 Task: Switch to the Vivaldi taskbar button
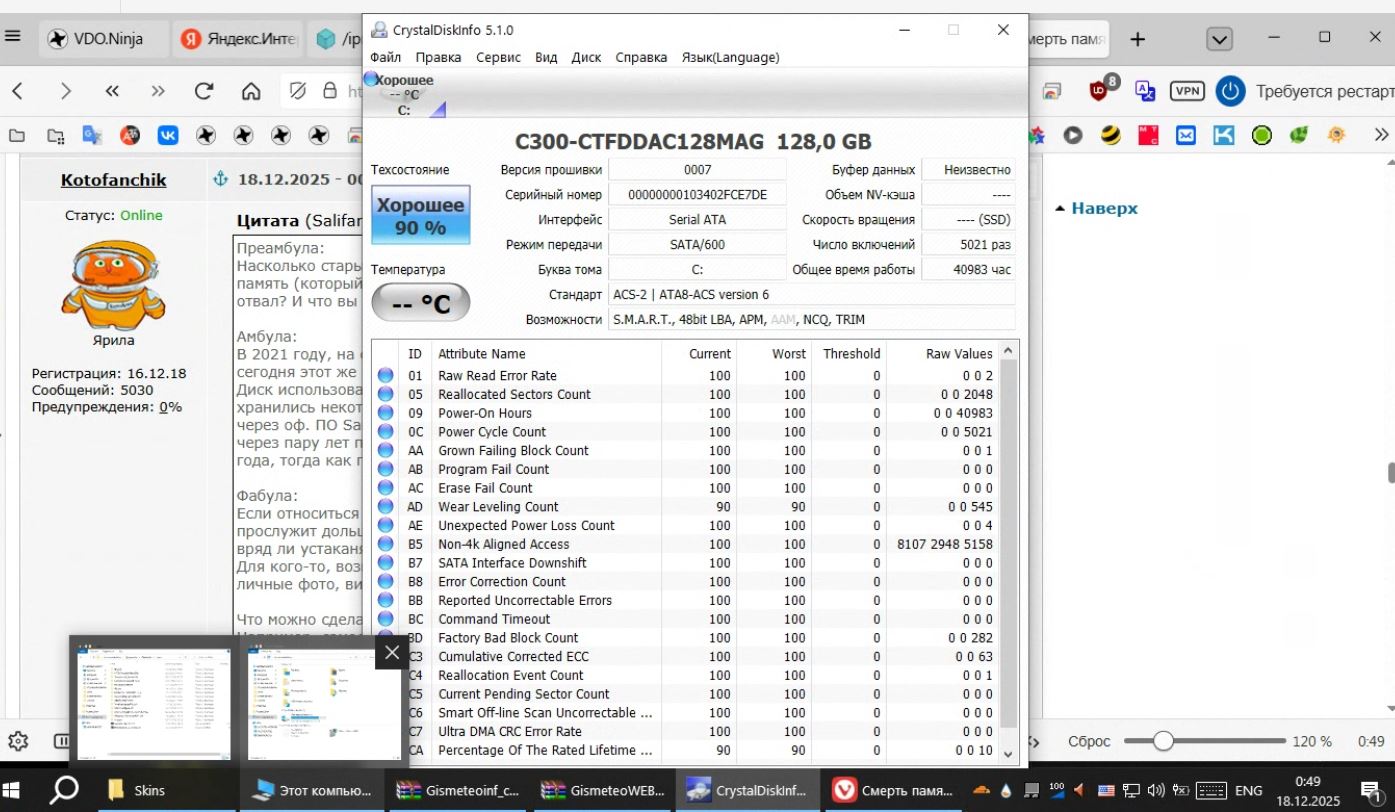click(x=893, y=790)
